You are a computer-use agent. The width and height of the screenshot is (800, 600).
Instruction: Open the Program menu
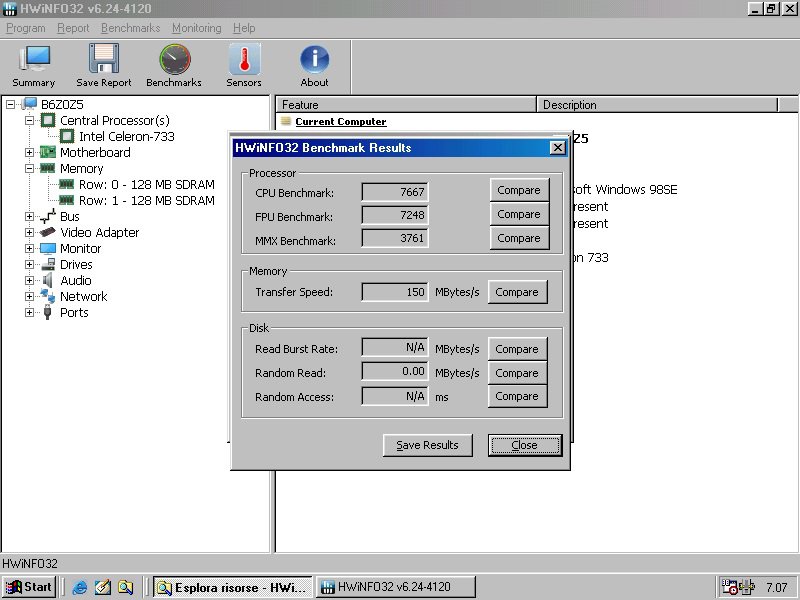(x=26, y=28)
